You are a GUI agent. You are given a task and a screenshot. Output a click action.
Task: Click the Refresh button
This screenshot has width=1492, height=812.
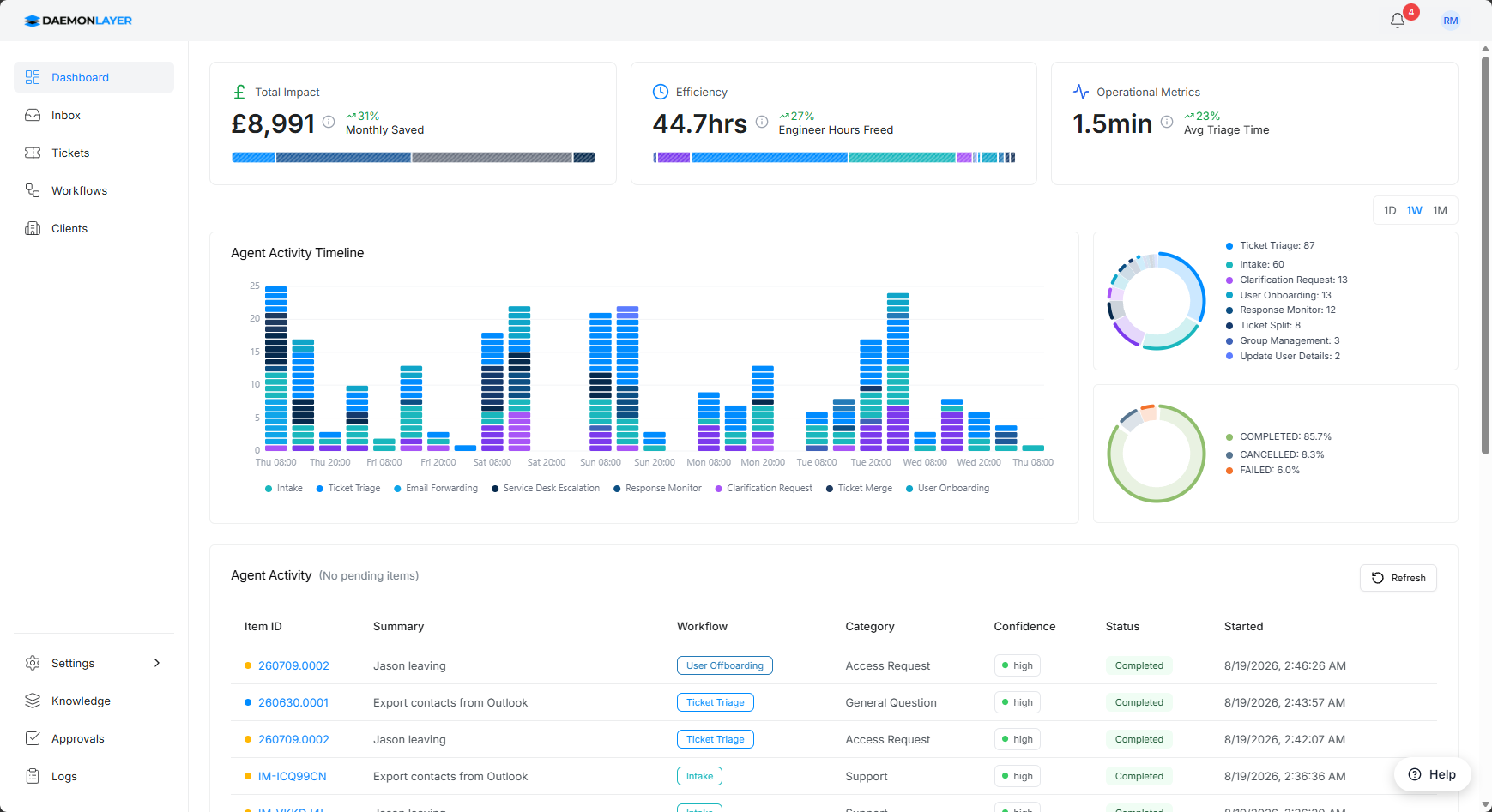[1398, 578]
